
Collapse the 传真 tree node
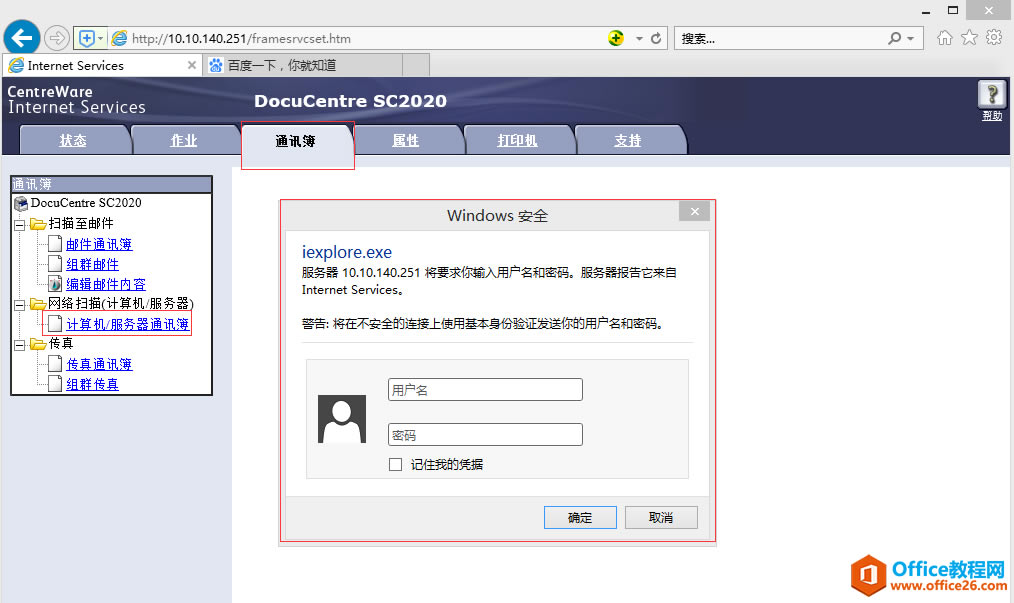click(x=19, y=345)
